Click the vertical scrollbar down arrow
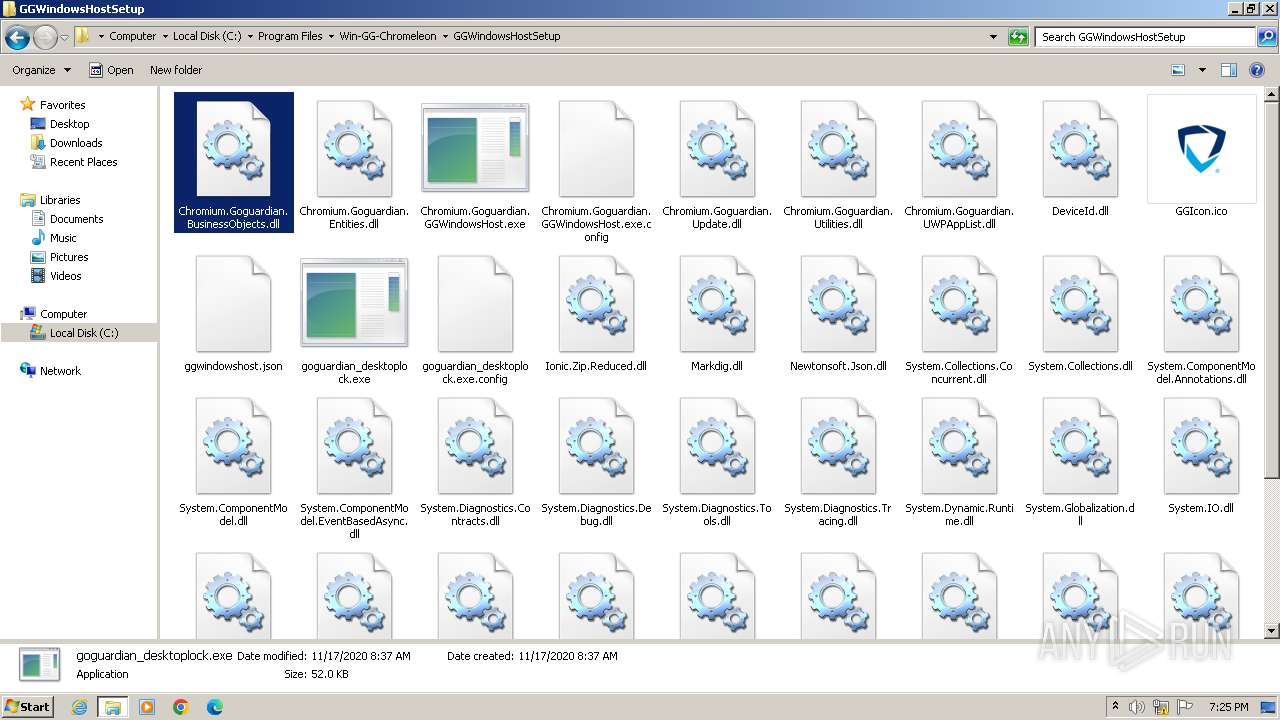Viewport: 1280px width, 720px height. tap(1271, 631)
